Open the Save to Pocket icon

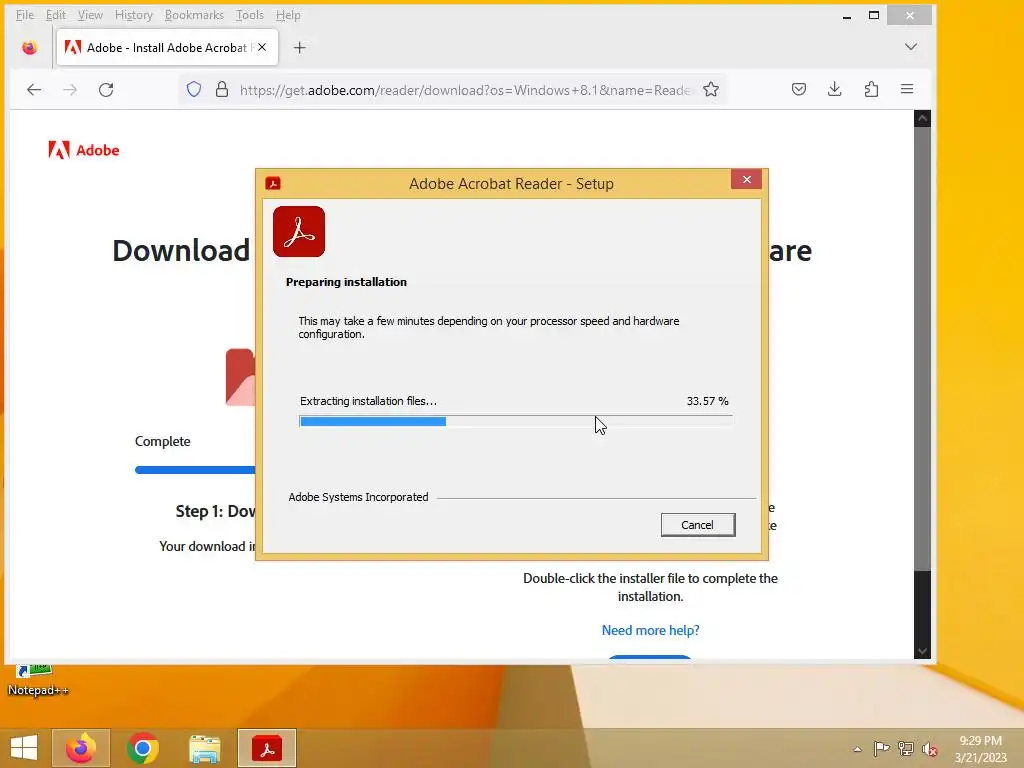click(x=799, y=89)
